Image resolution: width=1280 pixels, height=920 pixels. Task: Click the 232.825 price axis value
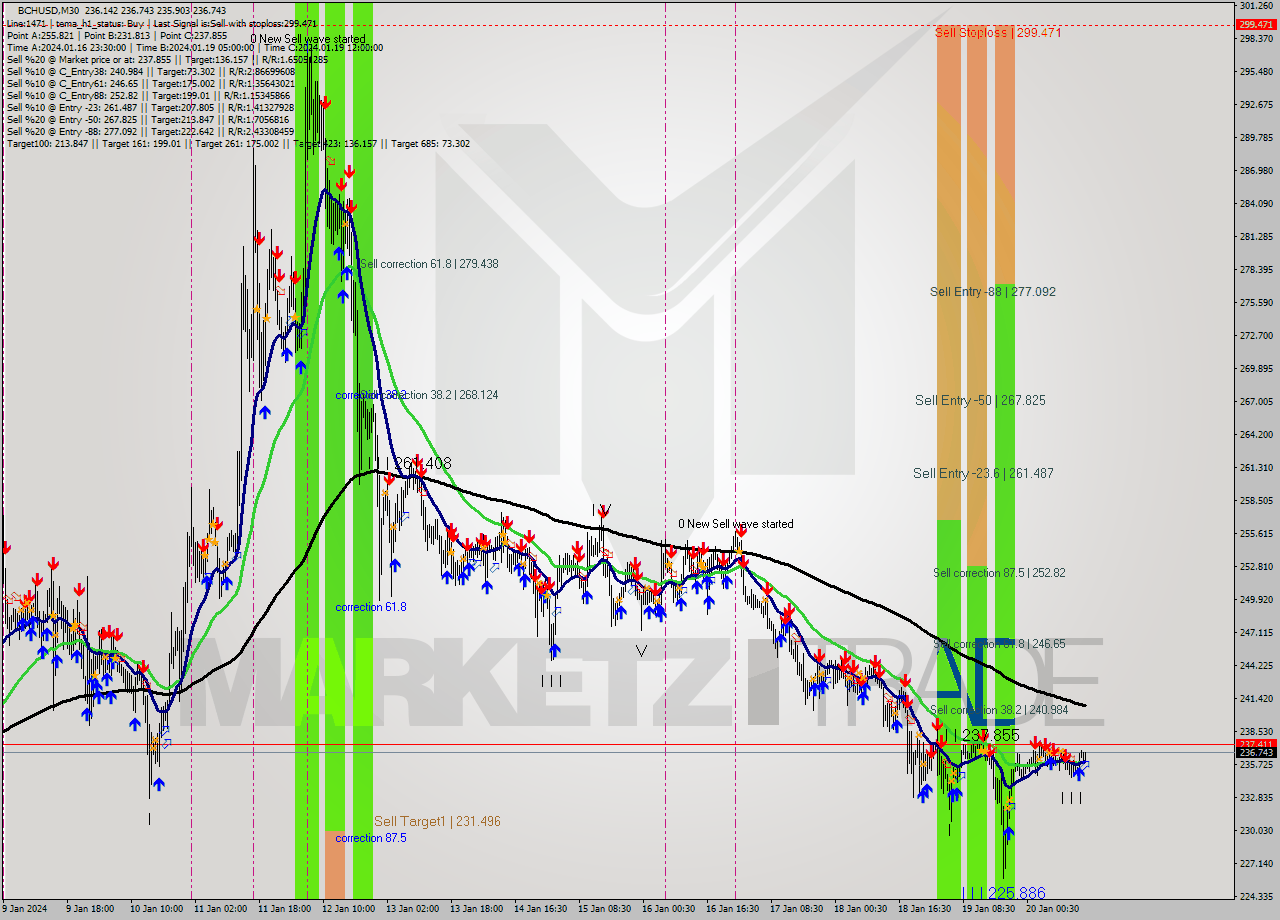point(1257,798)
